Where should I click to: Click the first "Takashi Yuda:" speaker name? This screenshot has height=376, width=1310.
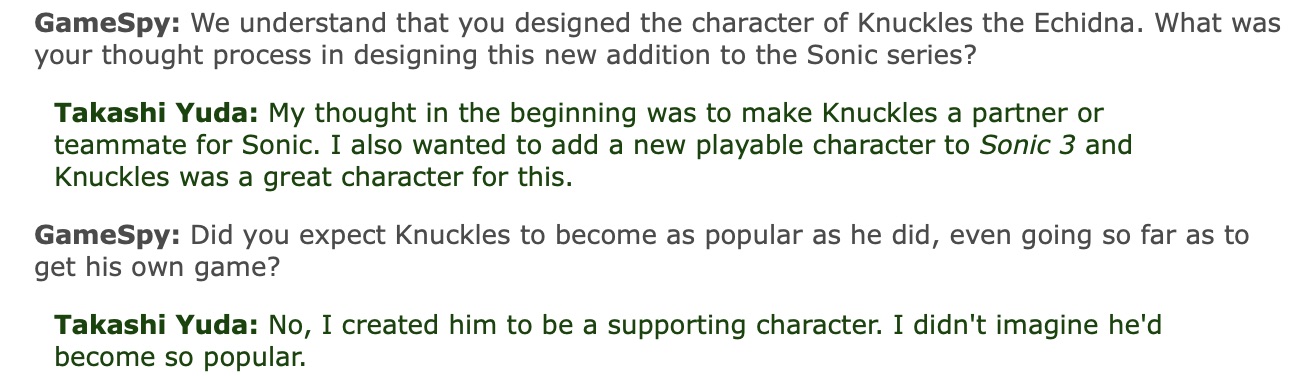click(157, 114)
